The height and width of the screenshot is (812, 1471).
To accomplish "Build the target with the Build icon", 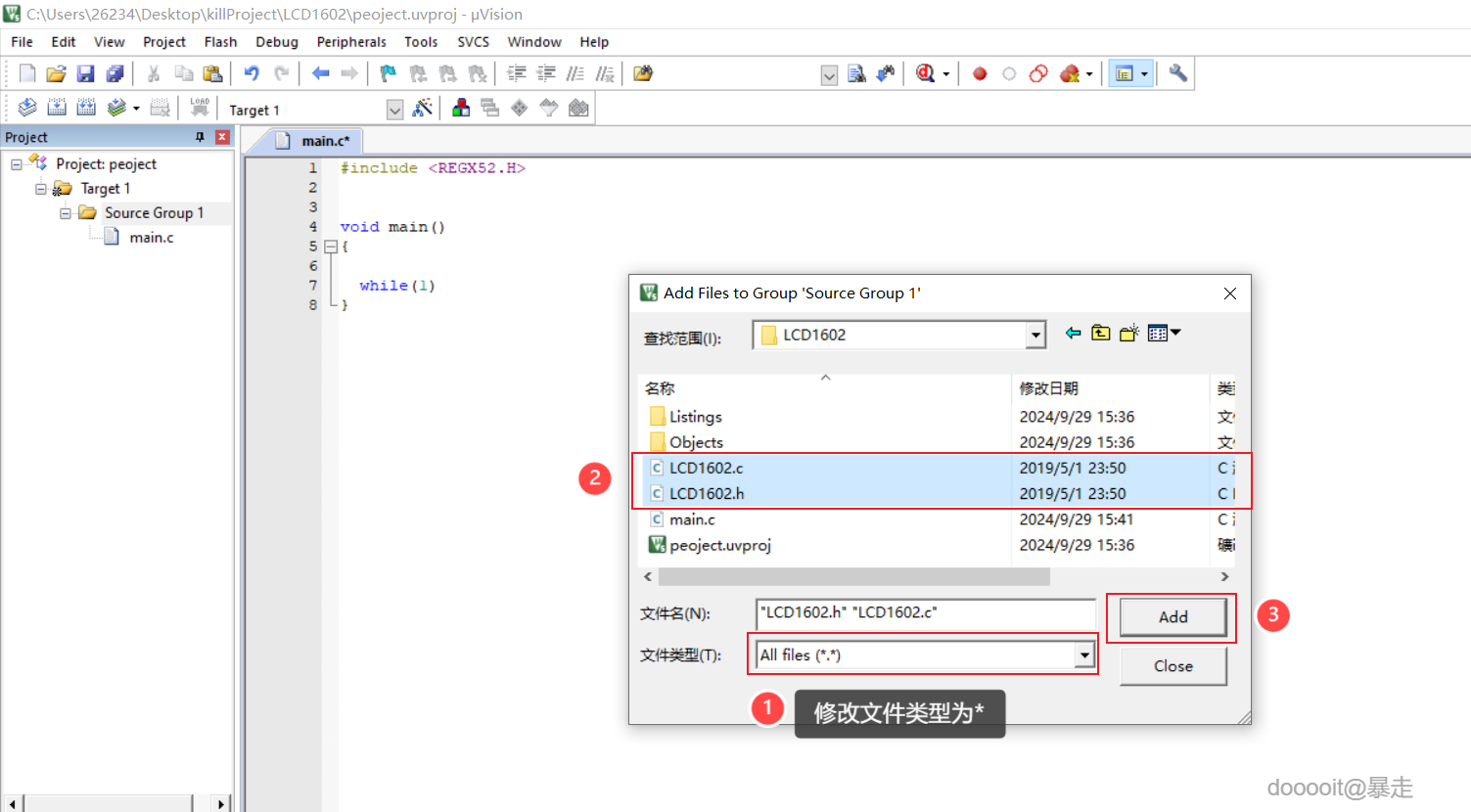I will [x=57, y=108].
